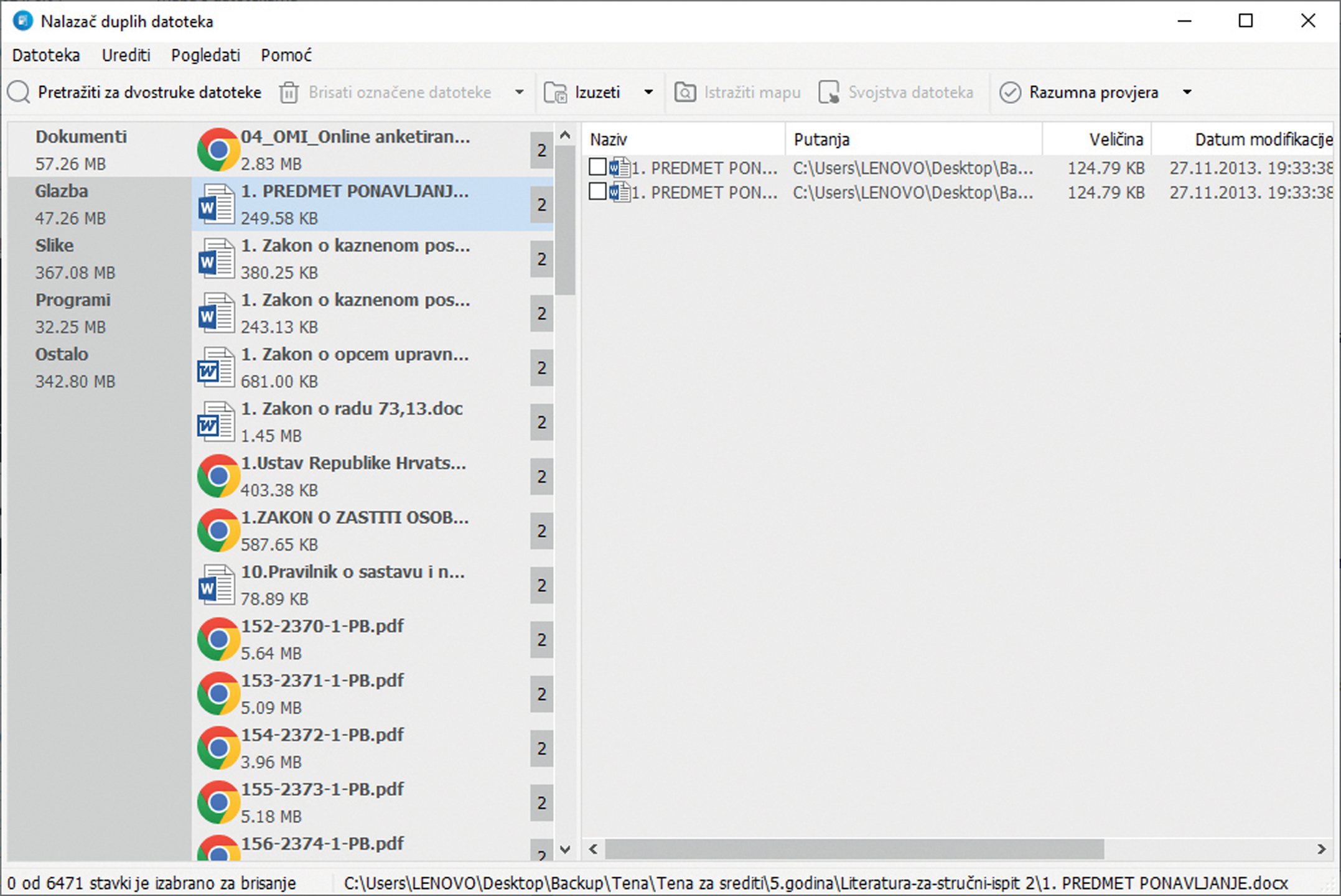The image size is (1341, 896).
Task: Check the second PREDMET PON... file checkbox
Action: [x=597, y=192]
